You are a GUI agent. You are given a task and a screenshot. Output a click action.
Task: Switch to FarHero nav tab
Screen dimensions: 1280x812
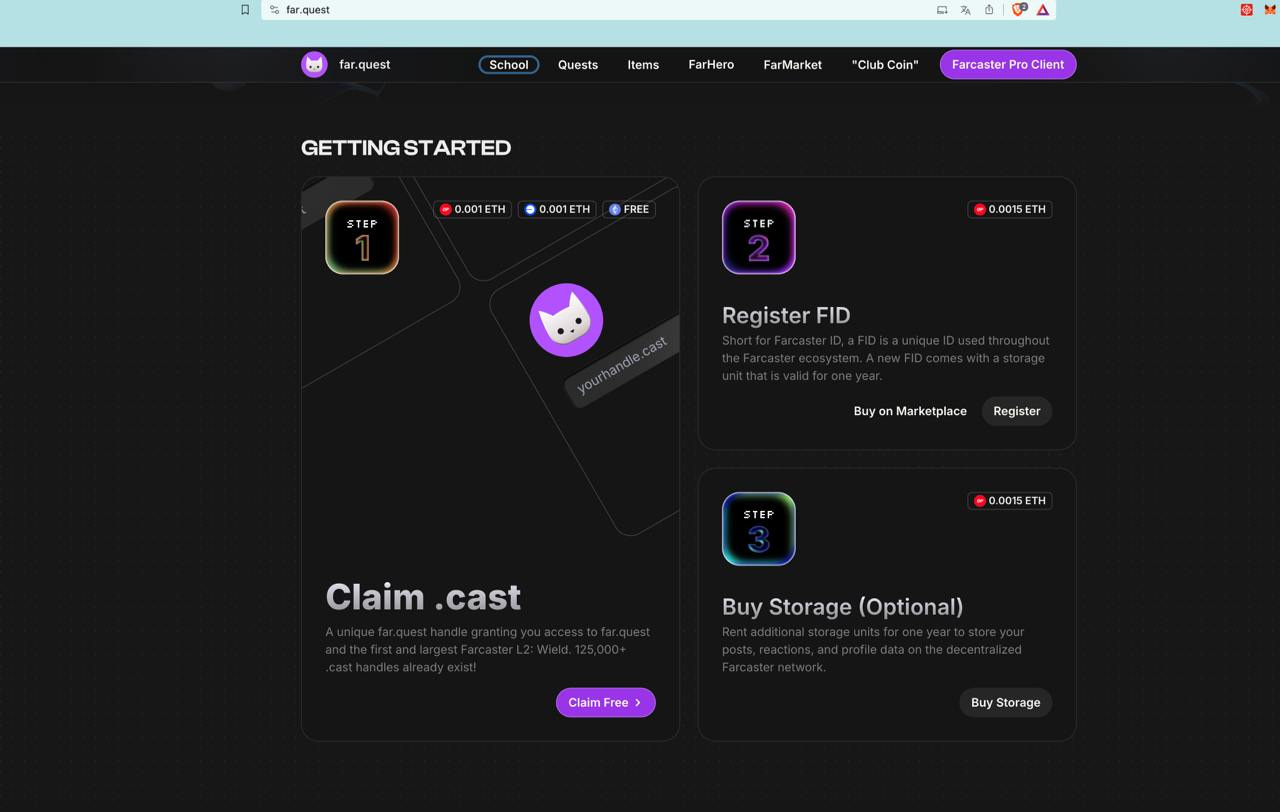click(711, 64)
